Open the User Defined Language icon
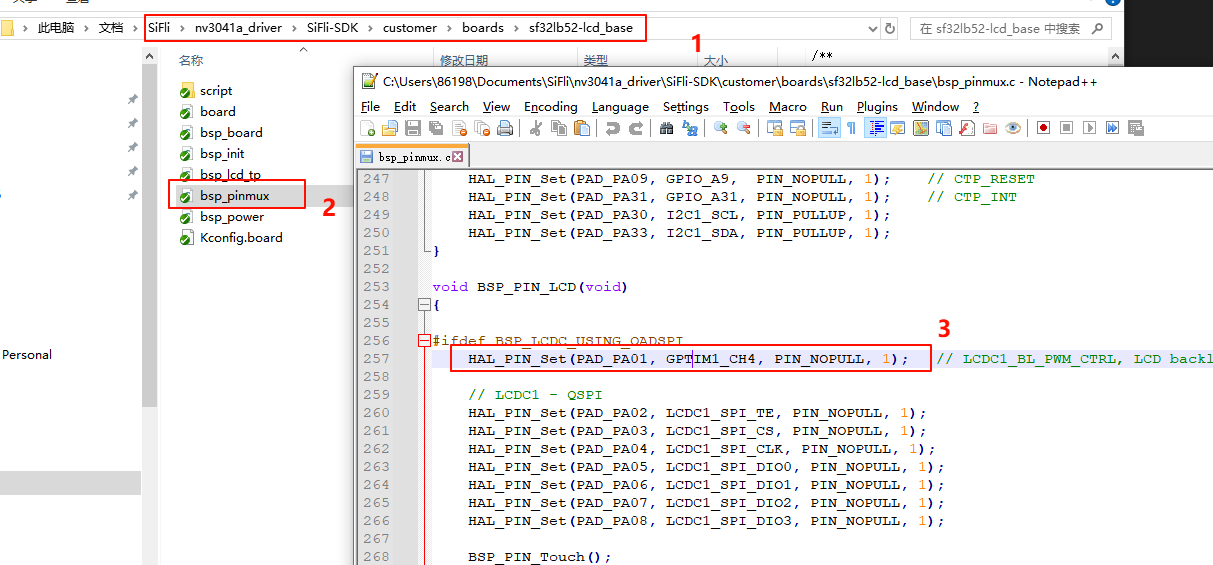 tap(898, 128)
